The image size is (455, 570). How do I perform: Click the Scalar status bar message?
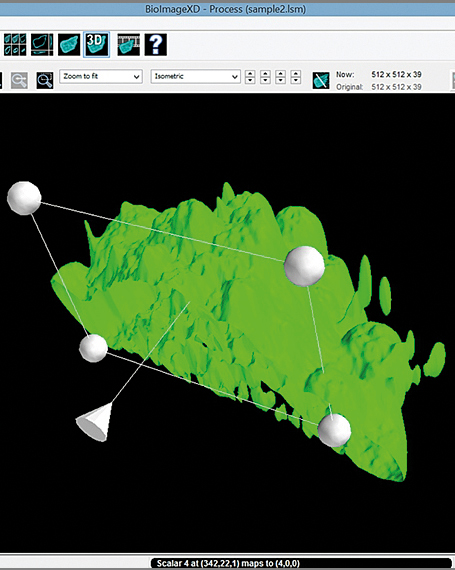(x=228, y=563)
